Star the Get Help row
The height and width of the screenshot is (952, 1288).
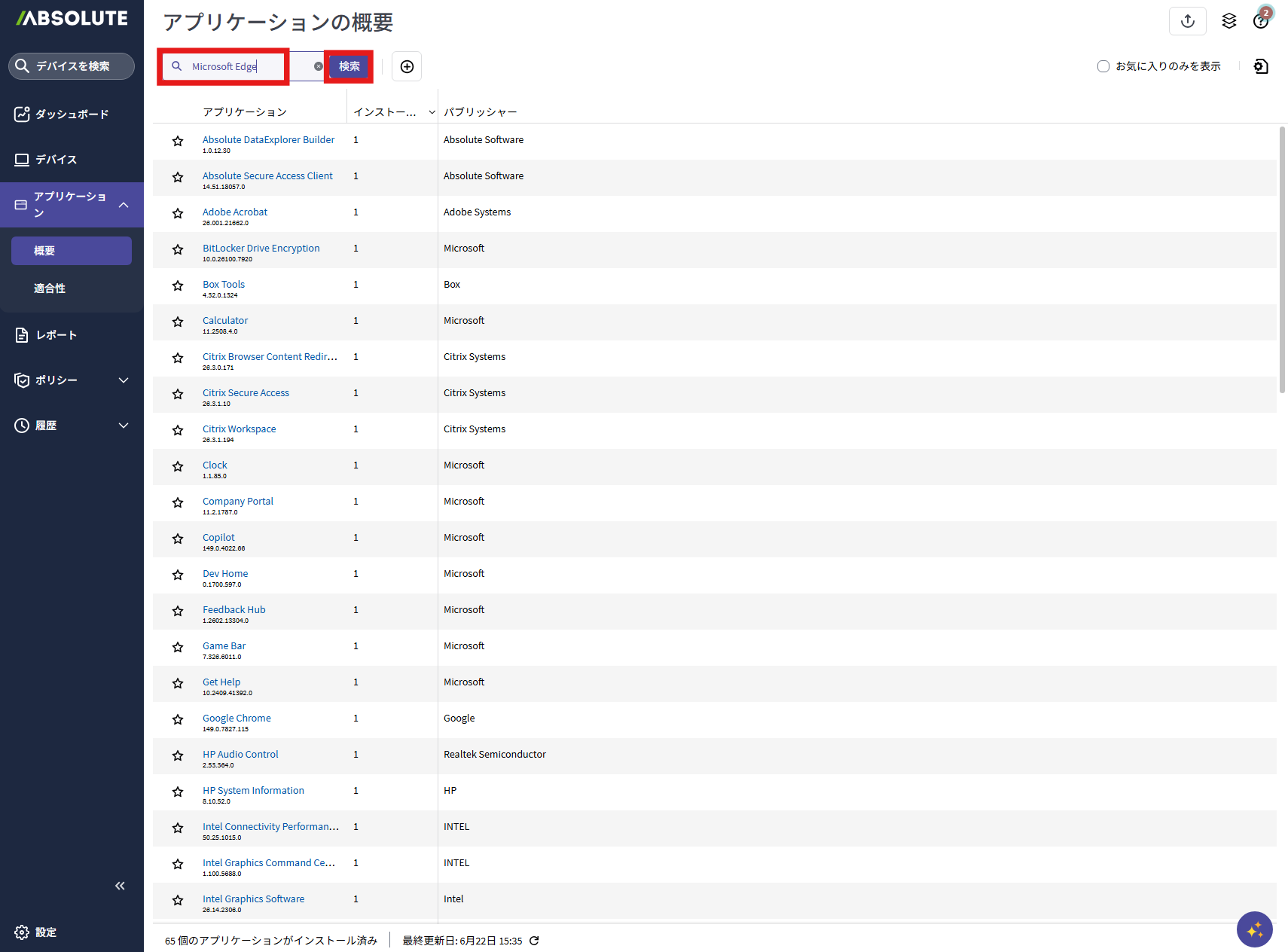click(x=178, y=683)
